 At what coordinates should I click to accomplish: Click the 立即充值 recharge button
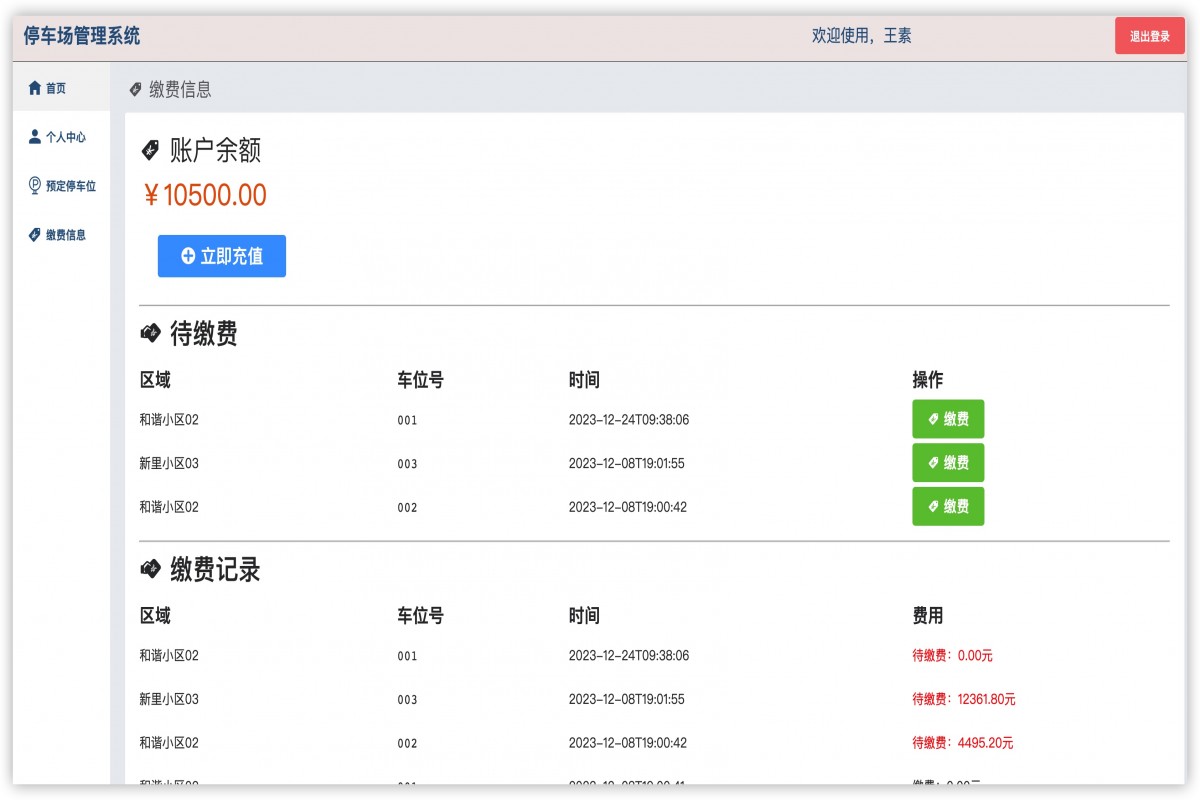point(221,256)
